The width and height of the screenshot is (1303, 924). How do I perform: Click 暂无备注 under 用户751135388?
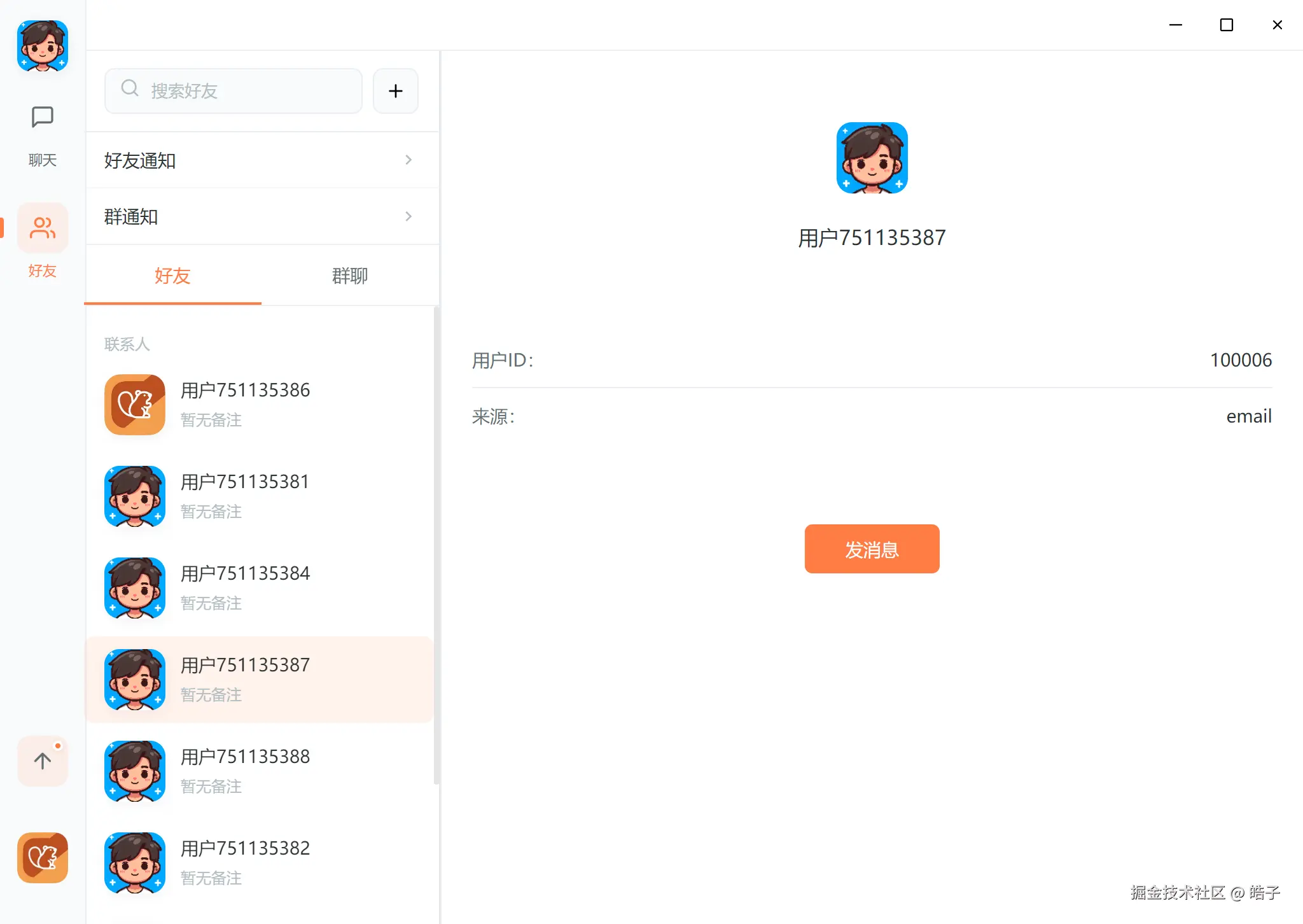click(x=211, y=787)
